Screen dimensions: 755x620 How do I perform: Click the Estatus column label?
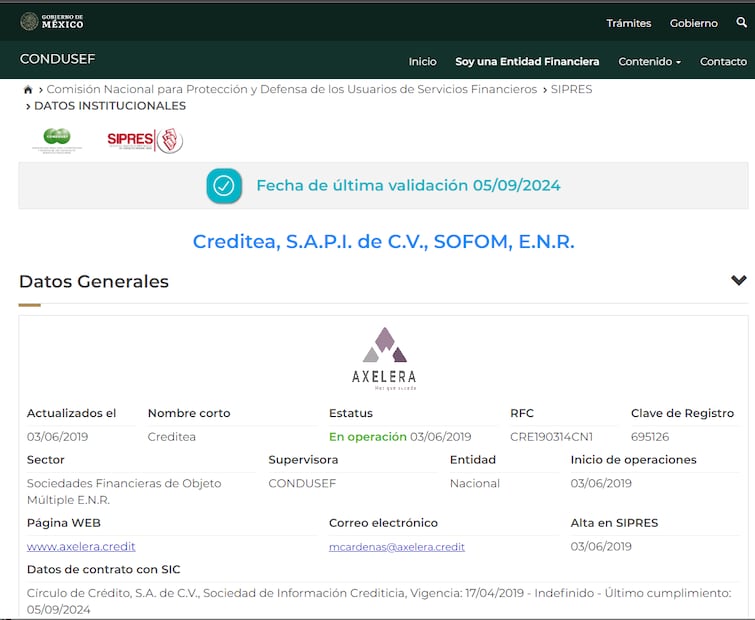pos(351,413)
